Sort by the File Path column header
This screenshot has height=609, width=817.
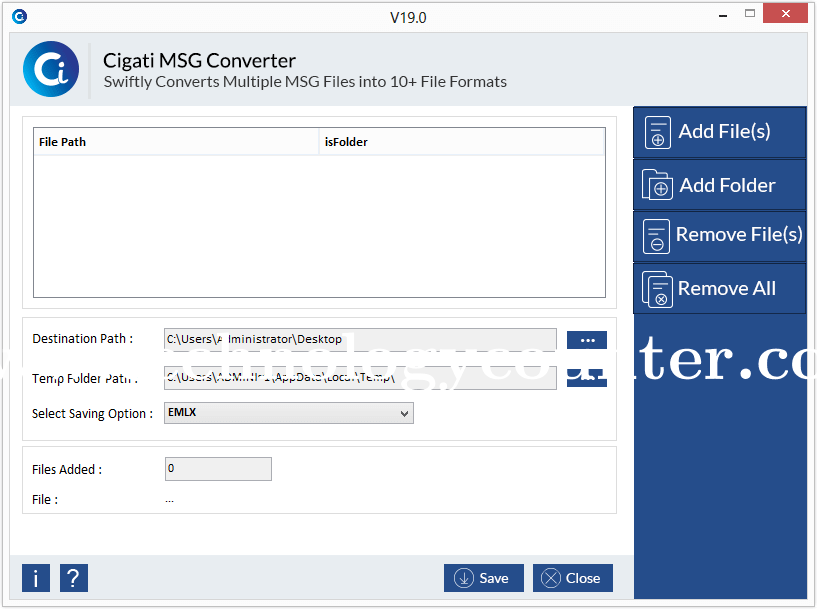(176, 142)
